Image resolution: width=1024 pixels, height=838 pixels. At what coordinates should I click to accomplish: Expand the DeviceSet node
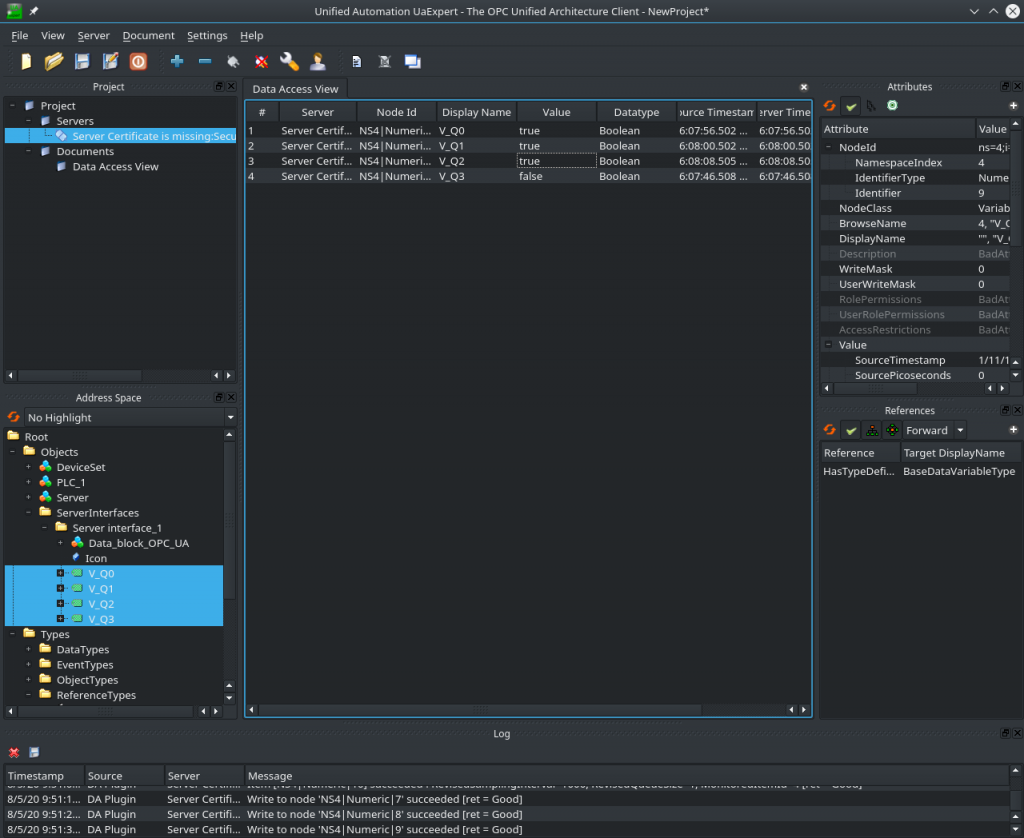[x=28, y=467]
